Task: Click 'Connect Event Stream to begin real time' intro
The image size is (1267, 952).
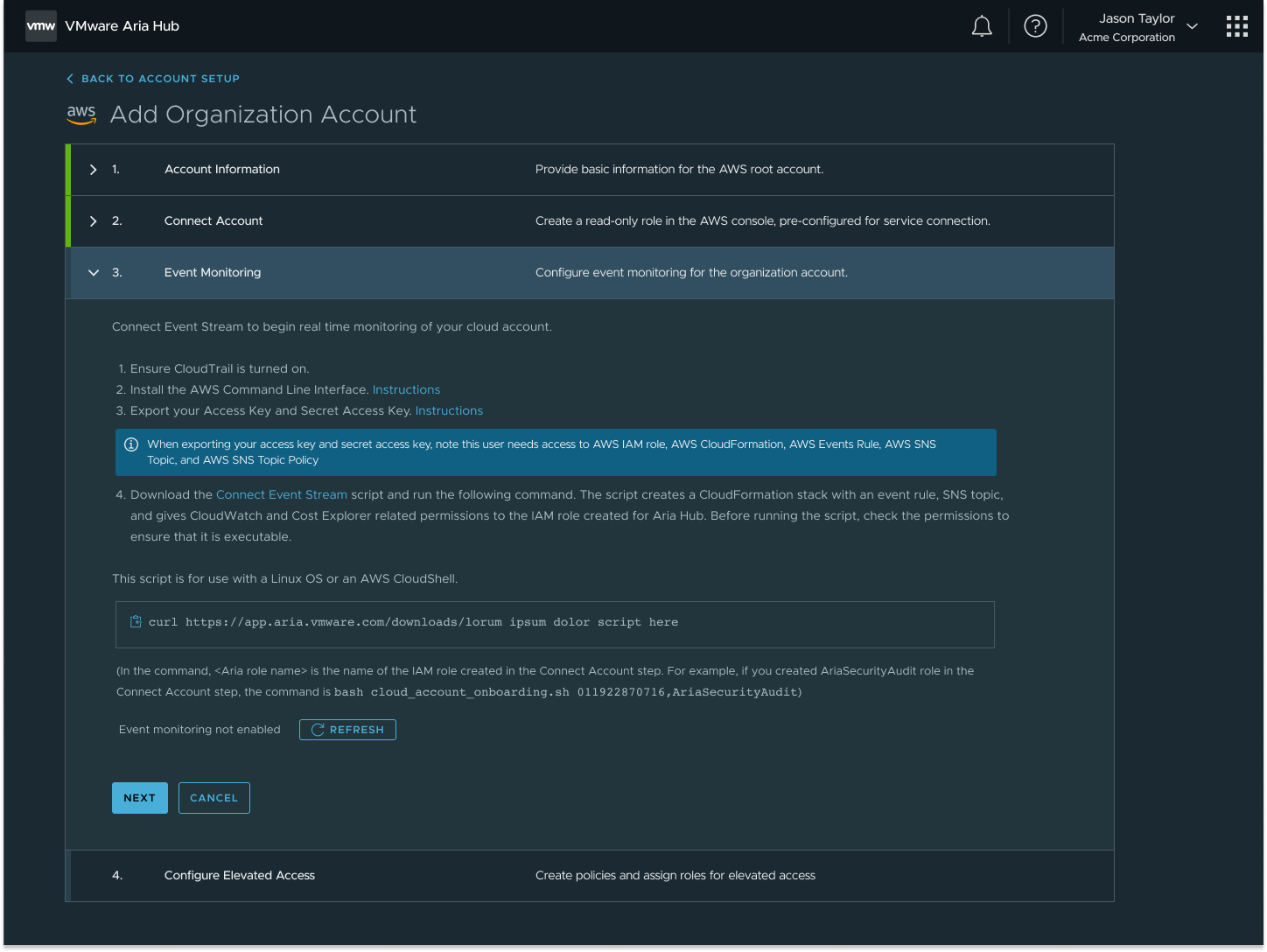Action: click(x=332, y=326)
